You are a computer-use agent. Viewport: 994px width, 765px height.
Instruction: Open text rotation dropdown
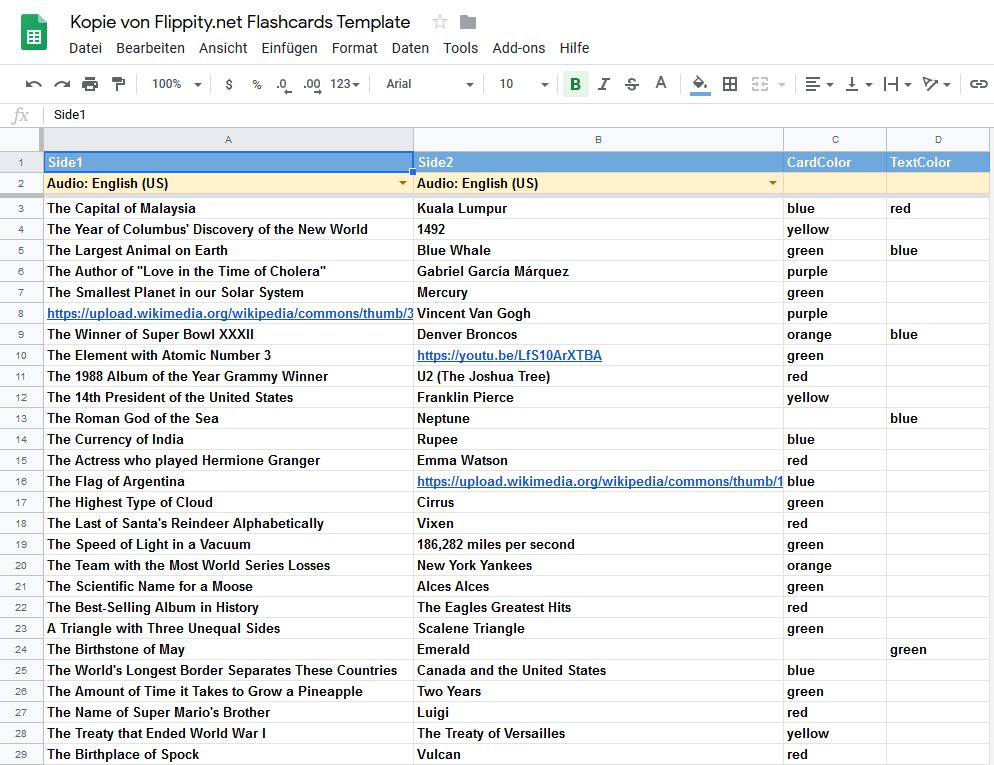point(936,84)
